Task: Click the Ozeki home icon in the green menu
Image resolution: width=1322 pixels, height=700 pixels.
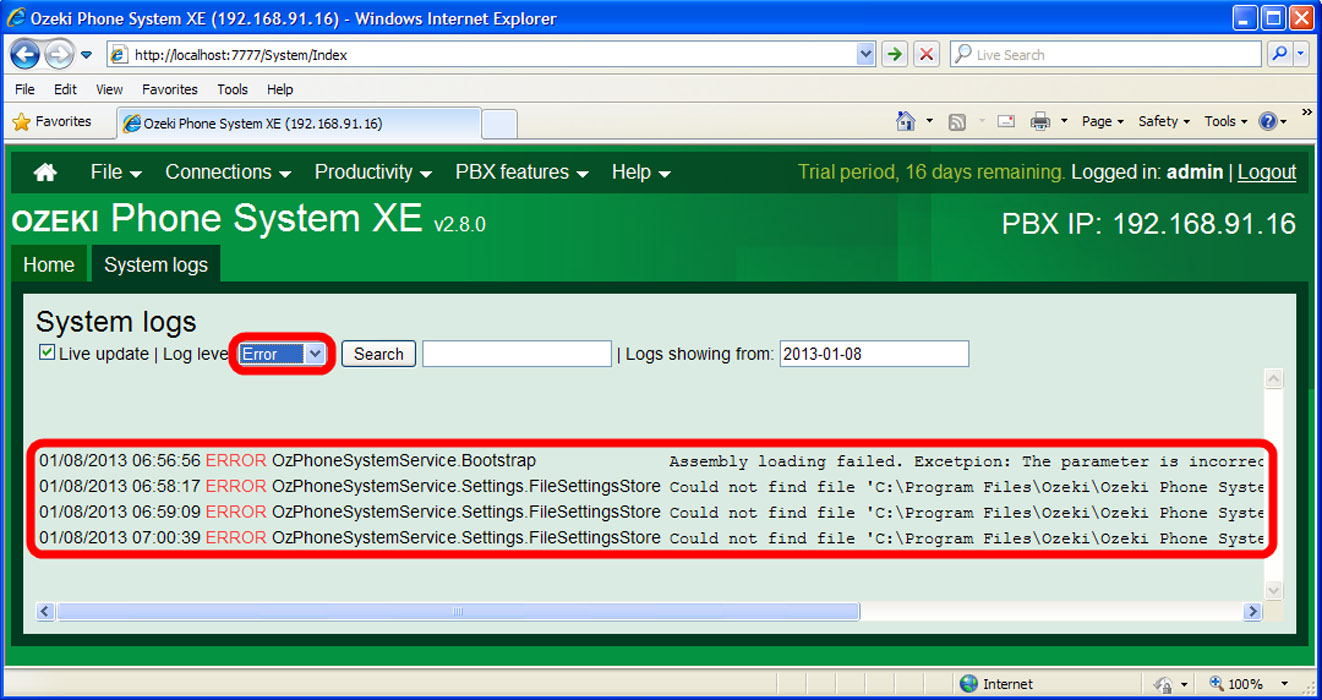Action: click(45, 173)
